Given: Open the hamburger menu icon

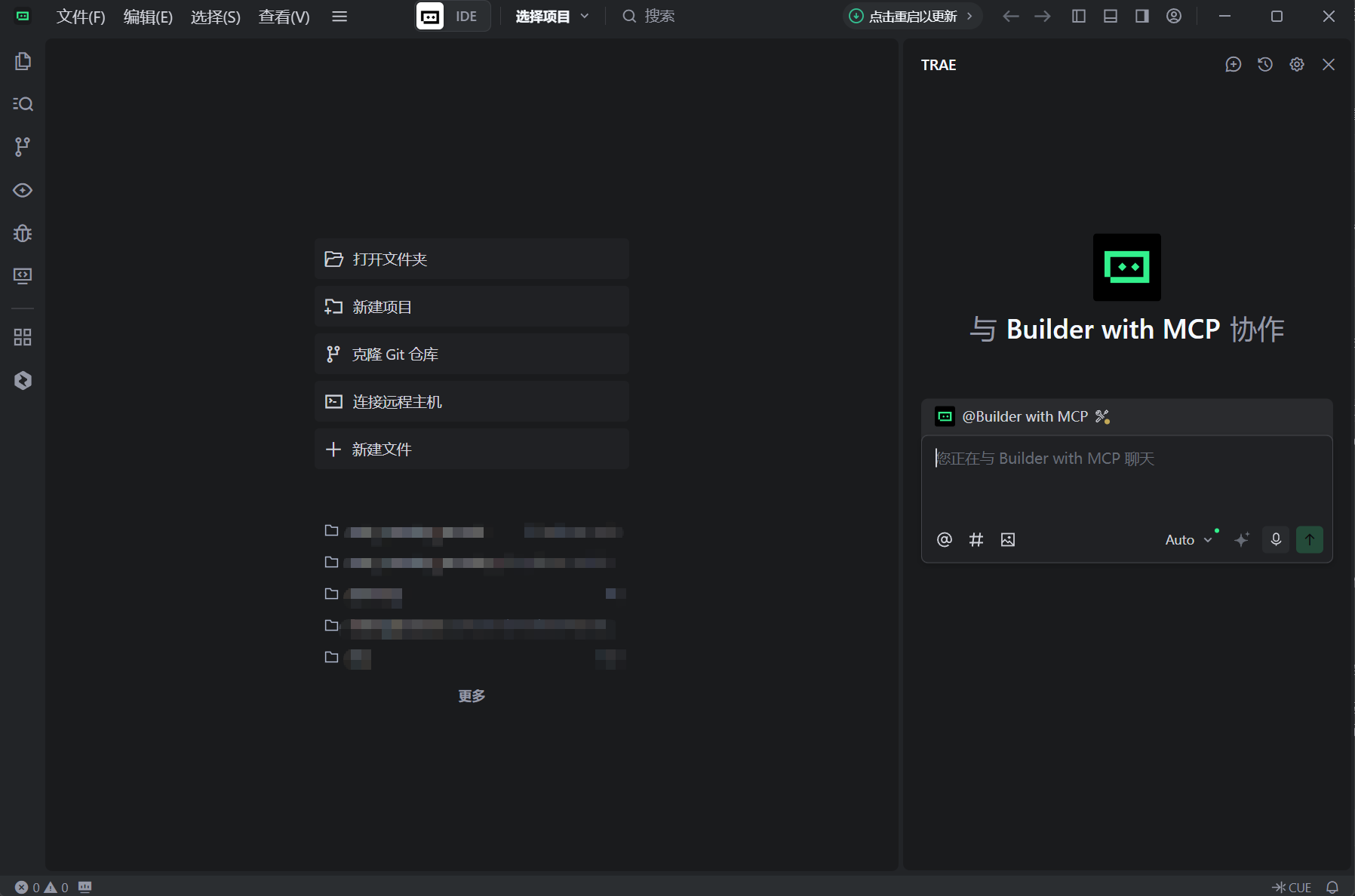Looking at the screenshot, I should tap(340, 16).
